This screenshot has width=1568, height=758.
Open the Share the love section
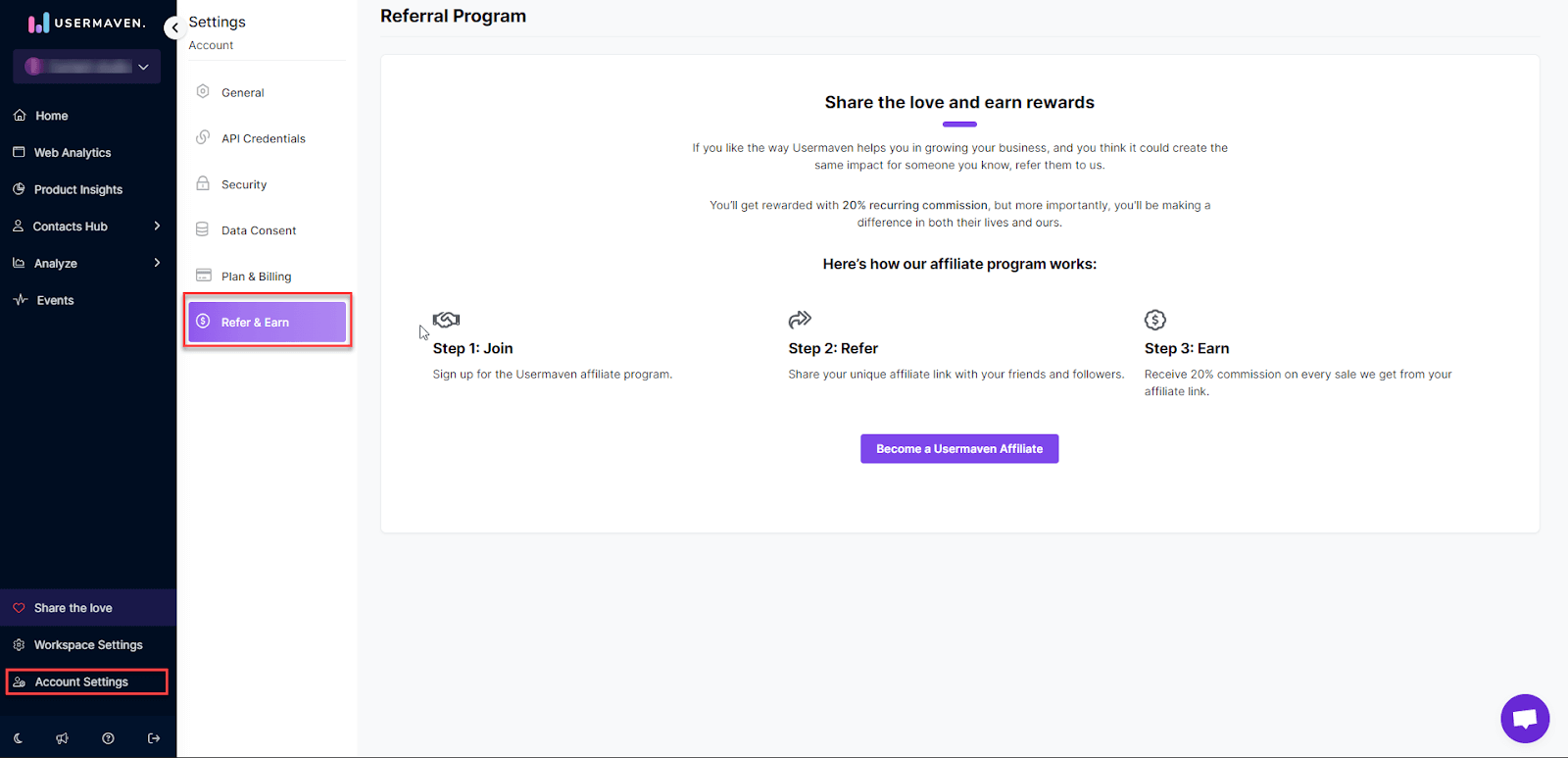point(73,607)
